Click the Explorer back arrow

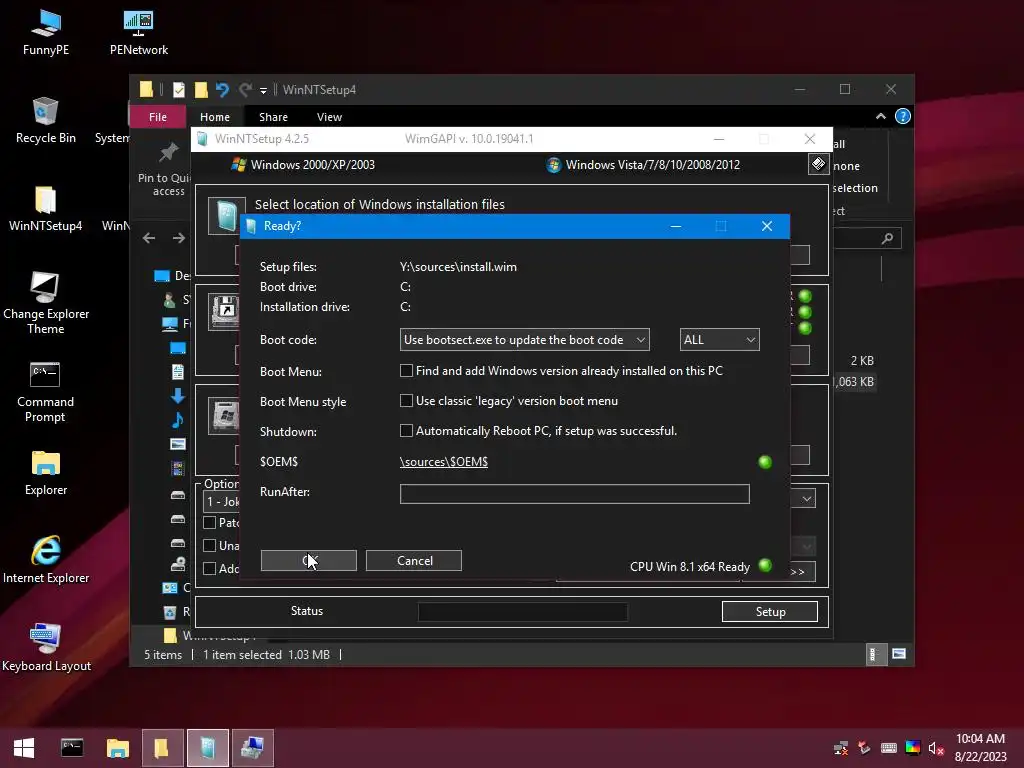(149, 238)
